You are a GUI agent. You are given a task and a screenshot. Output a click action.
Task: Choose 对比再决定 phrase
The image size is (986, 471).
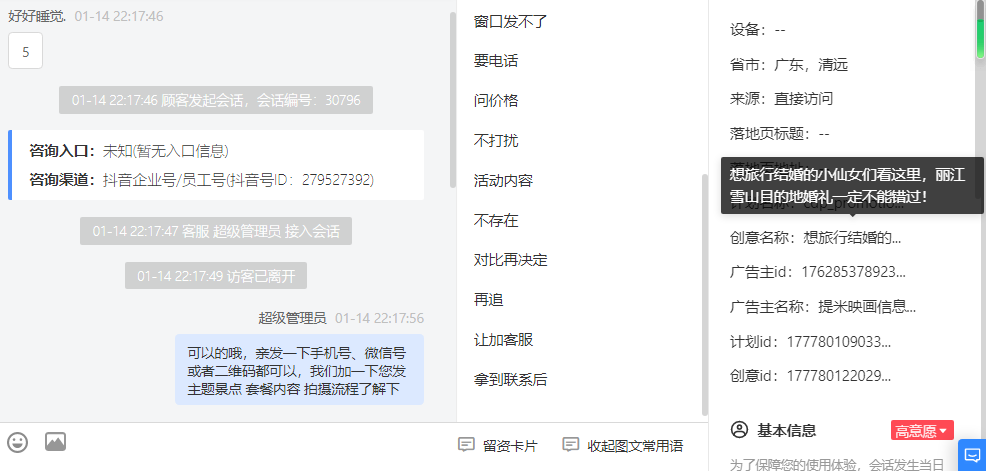(511, 260)
